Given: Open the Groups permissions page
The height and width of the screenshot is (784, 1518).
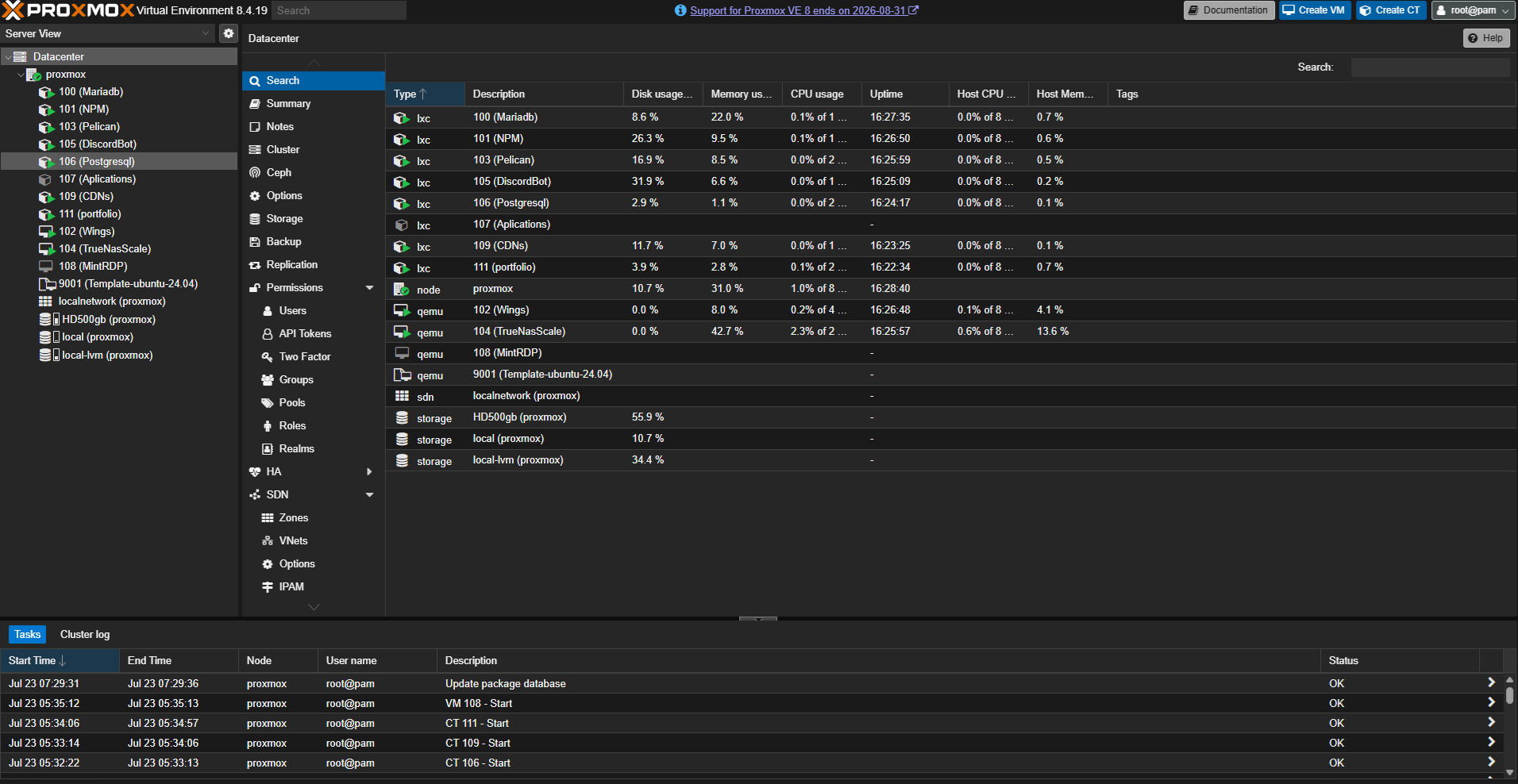Looking at the screenshot, I should tap(314, 380).
